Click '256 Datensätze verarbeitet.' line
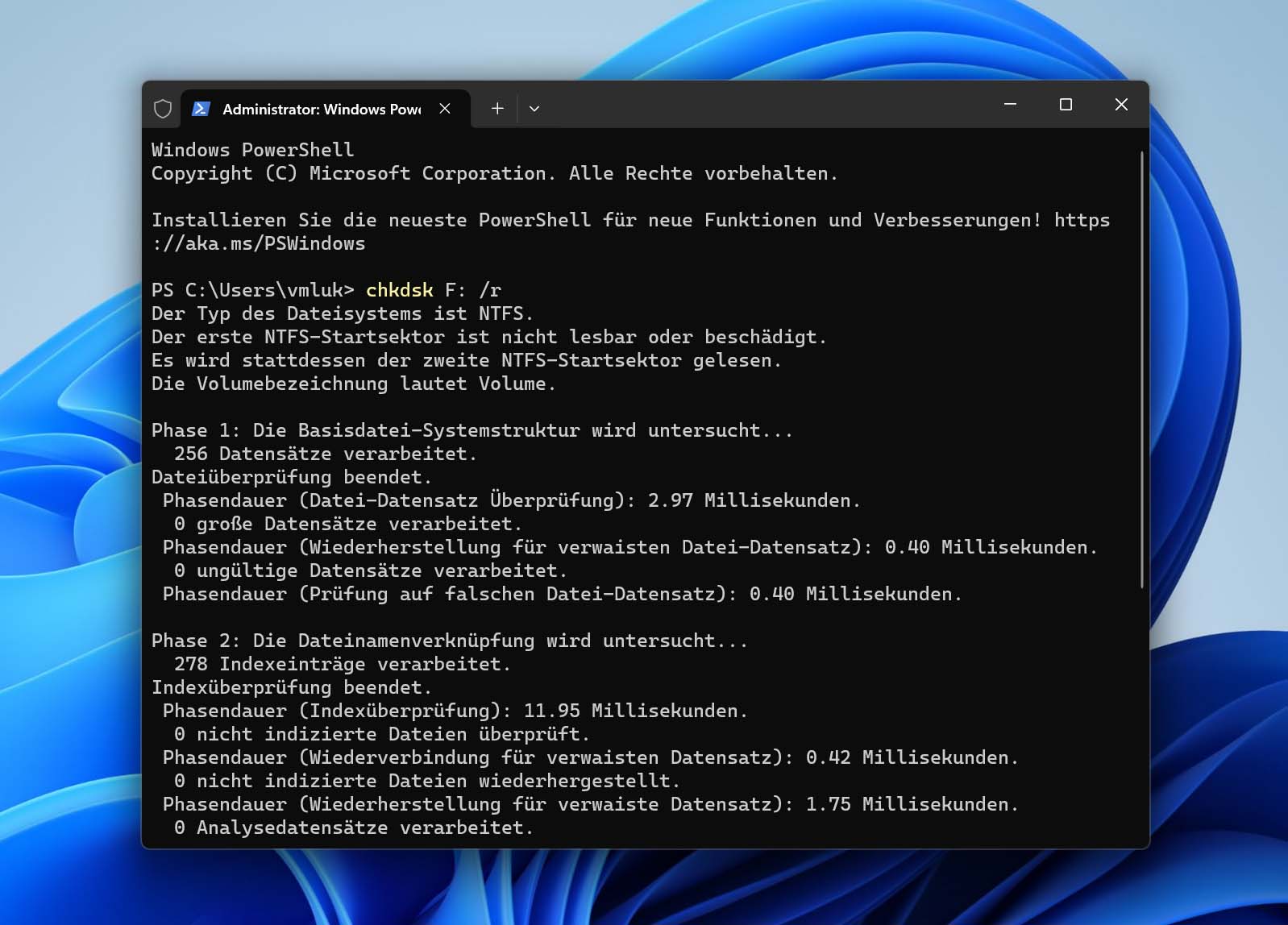The height and width of the screenshot is (925, 1288). (x=326, y=454)
